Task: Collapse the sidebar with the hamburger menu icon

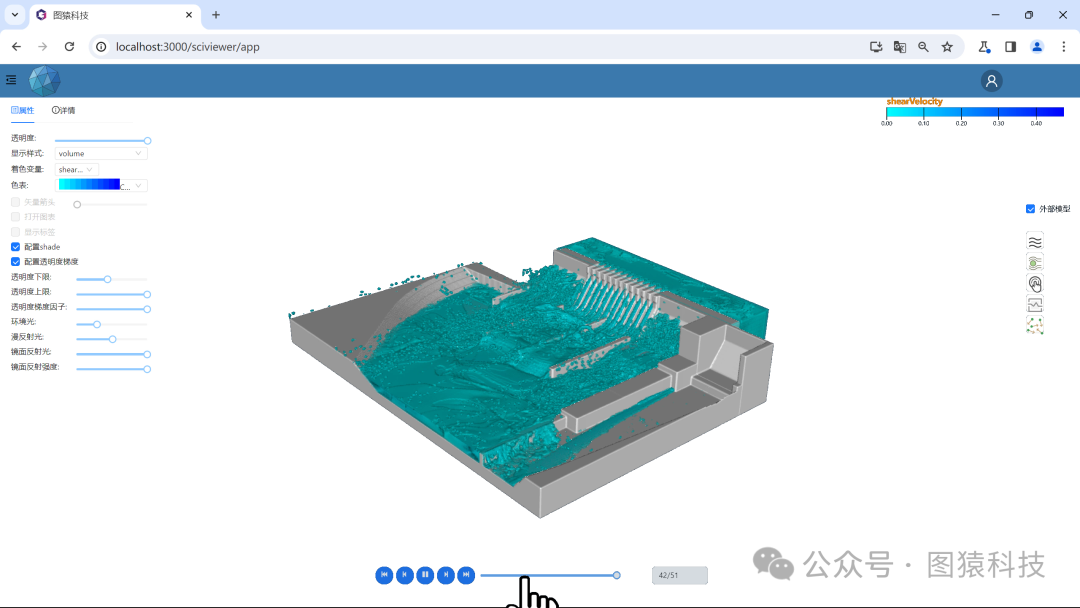Action: pos(11,80)
